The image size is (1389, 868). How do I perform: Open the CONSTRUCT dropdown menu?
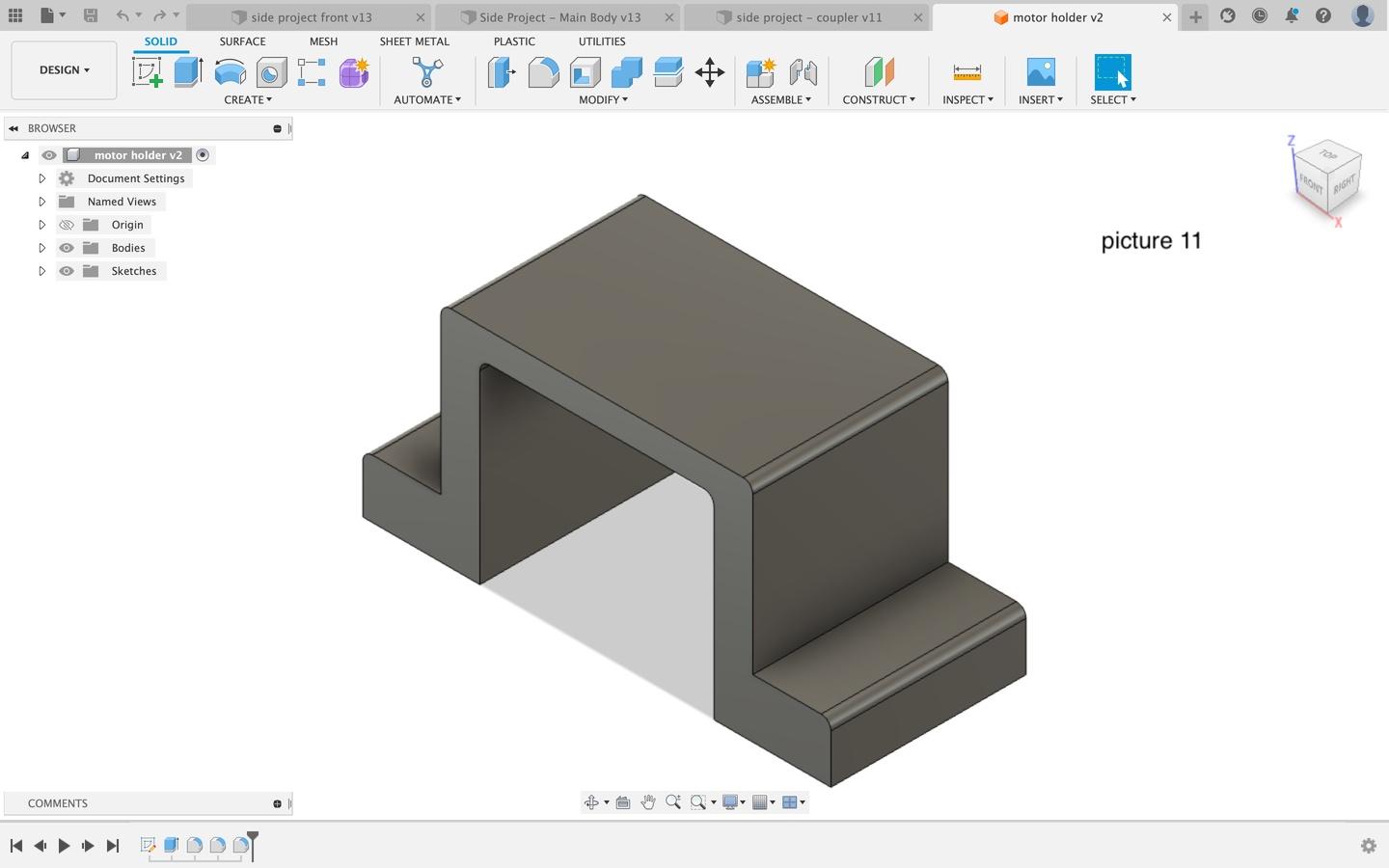[879, 99]
